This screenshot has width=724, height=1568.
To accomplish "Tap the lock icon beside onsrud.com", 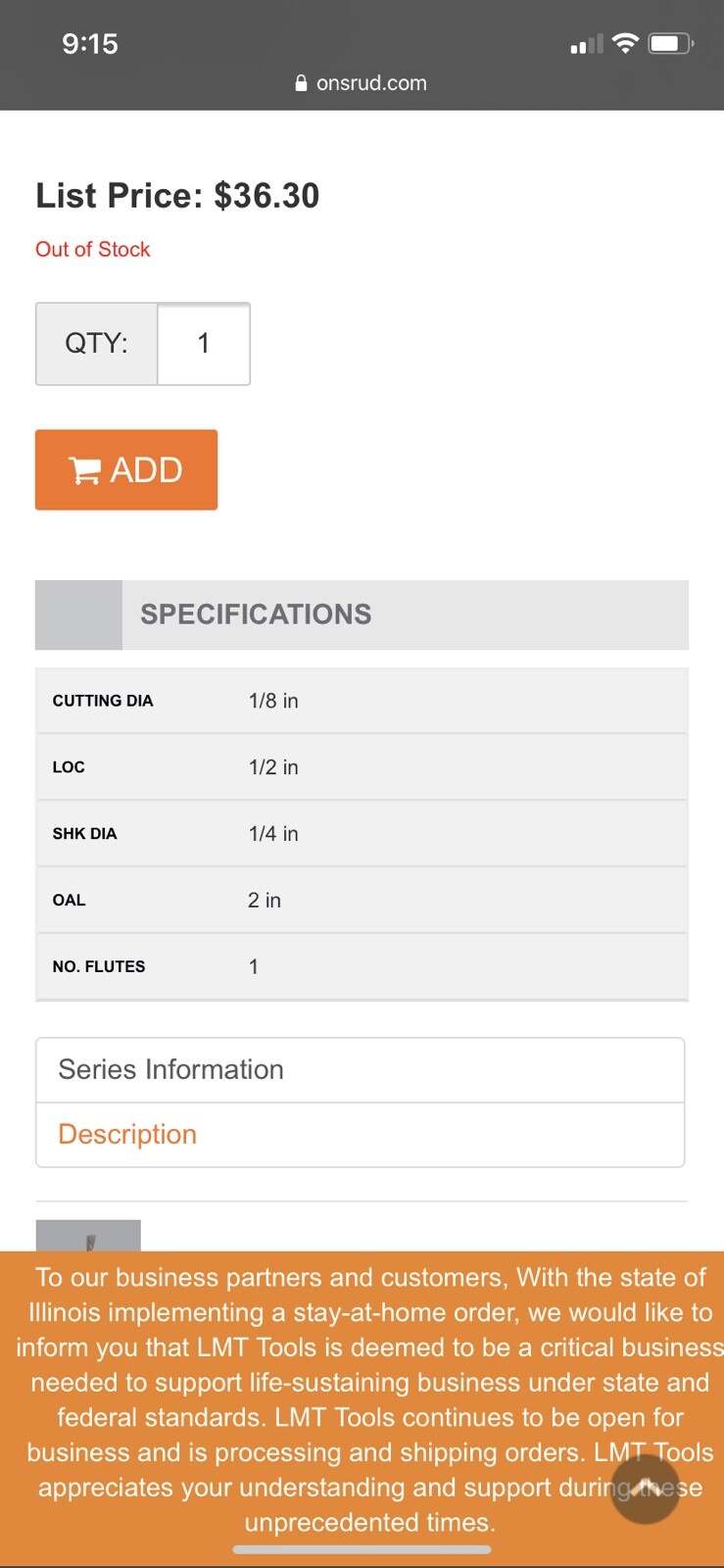I will (302, 83).
